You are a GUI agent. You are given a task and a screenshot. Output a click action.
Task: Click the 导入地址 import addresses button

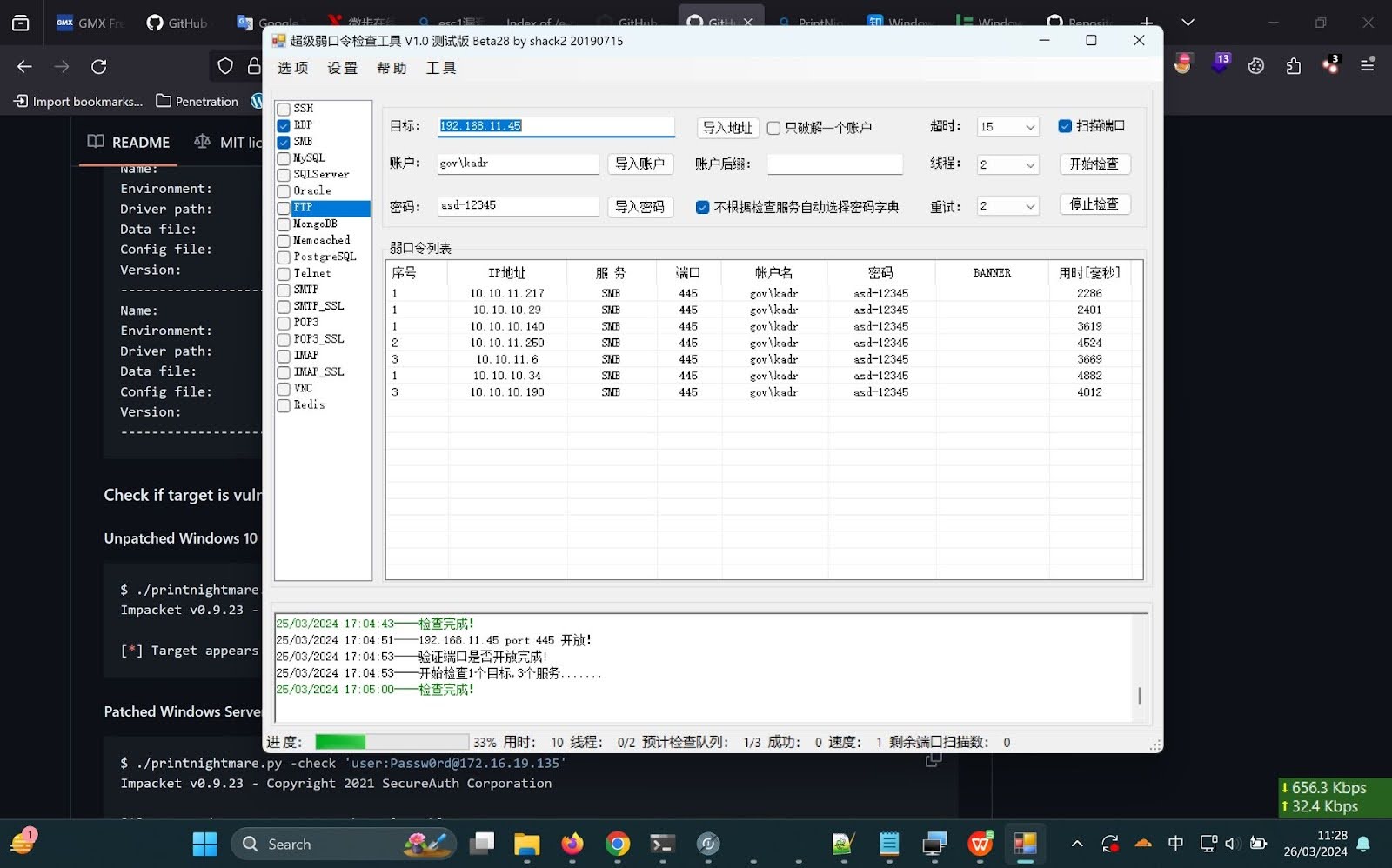pyautogui.click(x=727, y=127)
